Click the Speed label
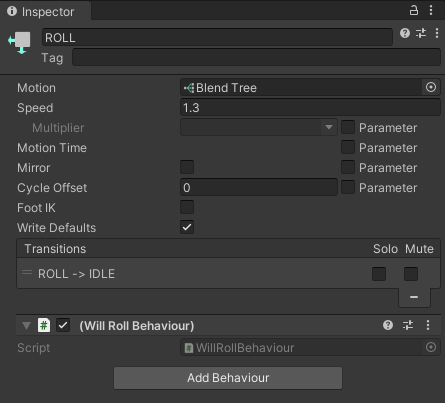The image size is (445, 403). (x=35, y=108)
